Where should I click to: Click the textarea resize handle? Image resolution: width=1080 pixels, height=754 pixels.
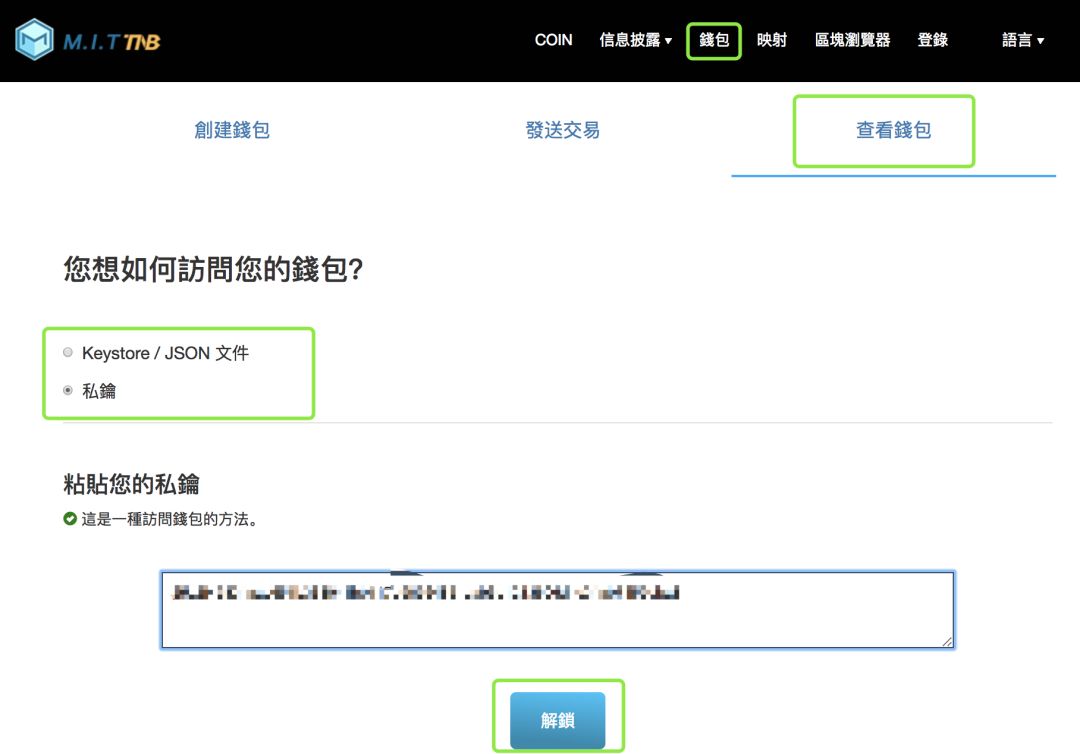point(946,643)
